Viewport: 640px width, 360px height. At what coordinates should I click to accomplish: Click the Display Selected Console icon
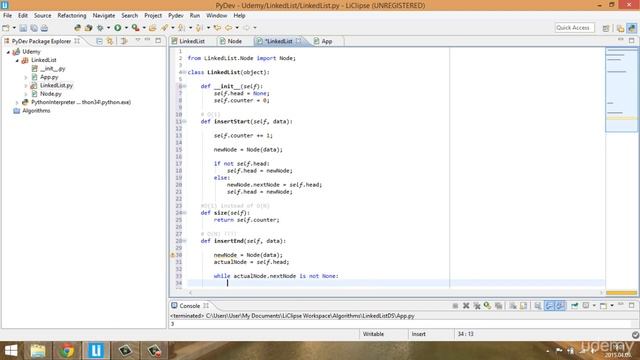point(586,306)
